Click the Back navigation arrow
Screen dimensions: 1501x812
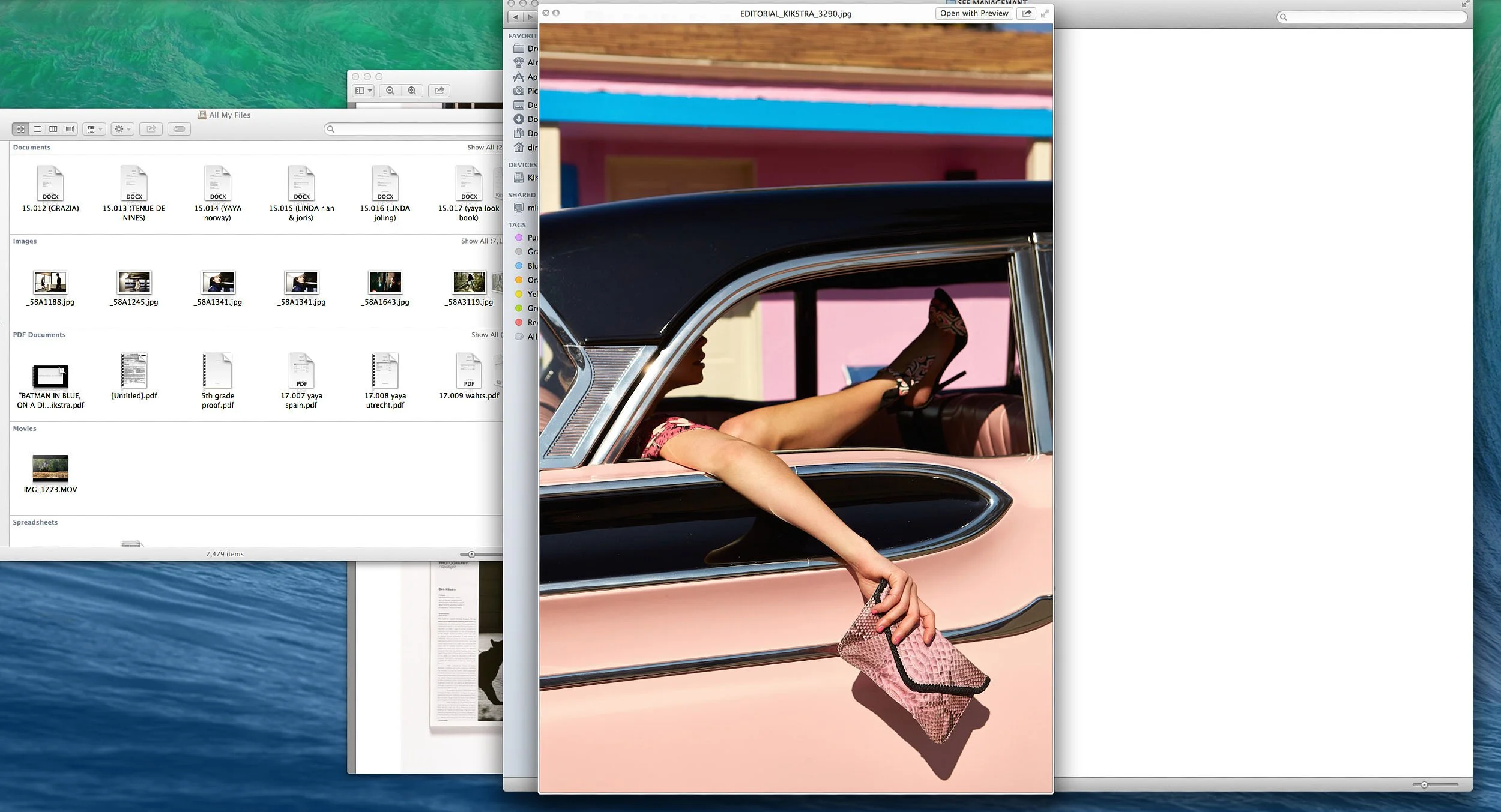(515, 17)
